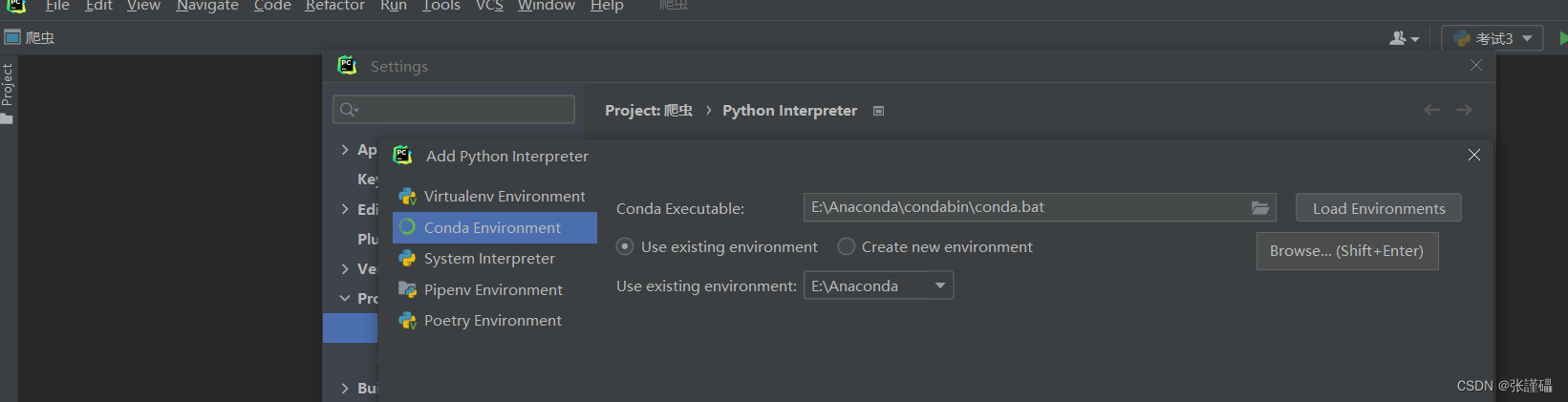This screenshot has width=1568, height=402.
Task: Choose Pipenv Environment option
Action: 494,289
